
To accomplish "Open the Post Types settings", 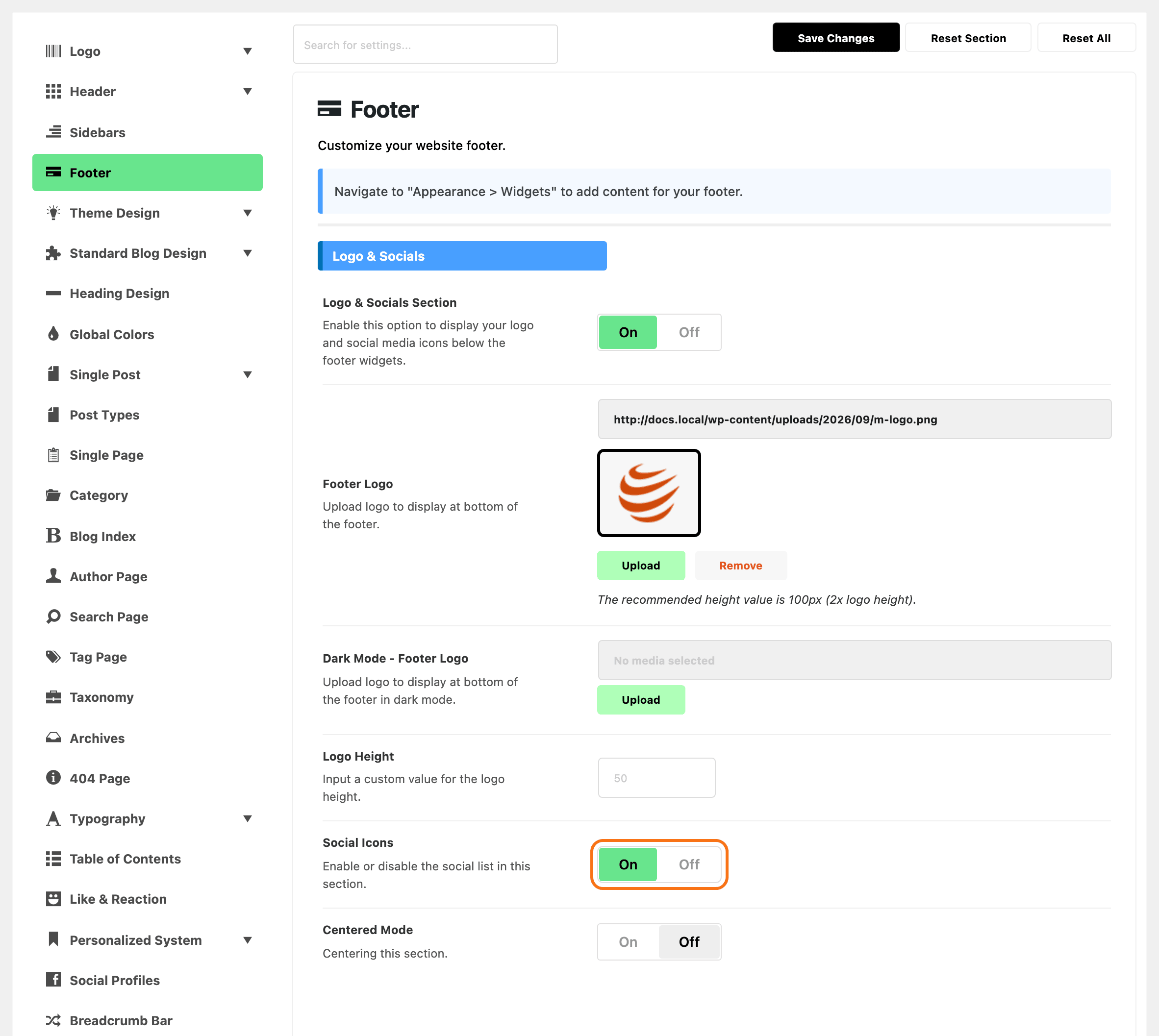I will click(148, 415).
